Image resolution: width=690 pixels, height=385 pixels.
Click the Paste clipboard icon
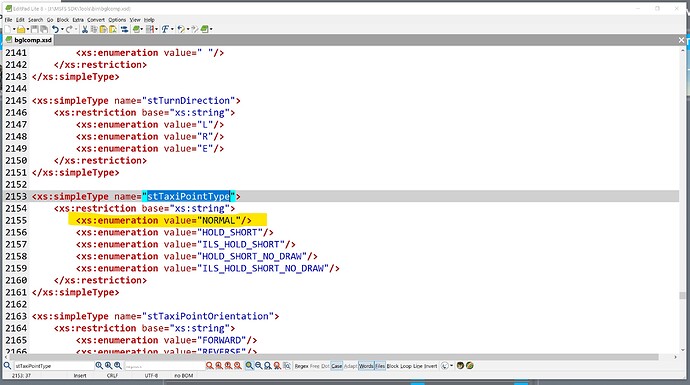(x=103, y=29)
